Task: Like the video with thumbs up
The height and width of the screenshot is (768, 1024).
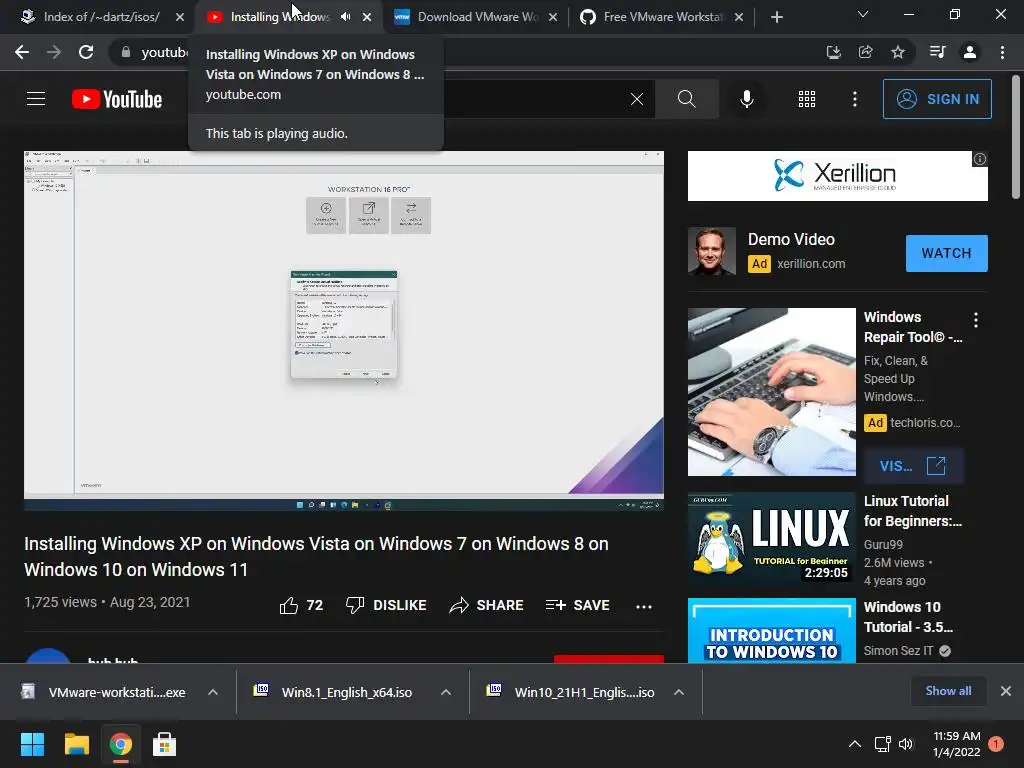Action: tap(301, 605)
